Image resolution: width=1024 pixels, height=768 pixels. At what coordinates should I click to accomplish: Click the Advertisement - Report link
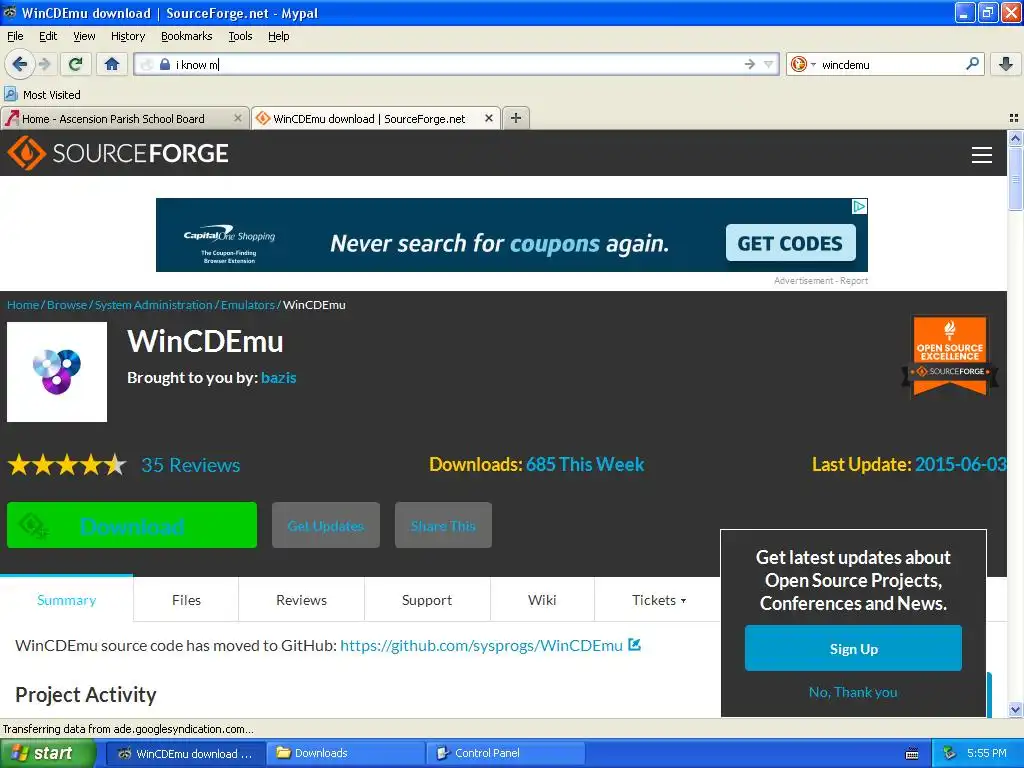pos(821,281)
